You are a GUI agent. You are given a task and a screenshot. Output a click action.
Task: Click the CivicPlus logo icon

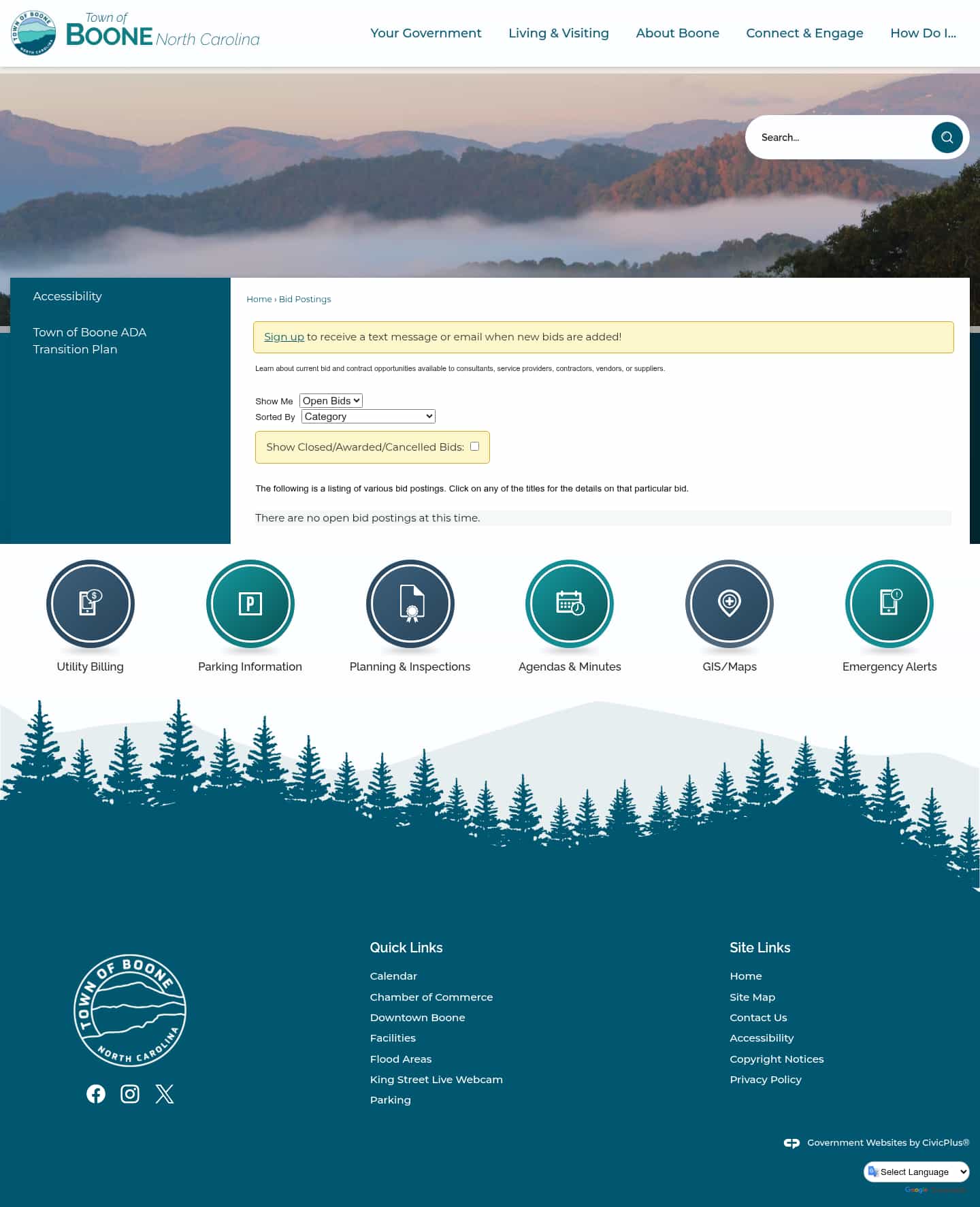pyautogui.click(x=791, y=1143)
